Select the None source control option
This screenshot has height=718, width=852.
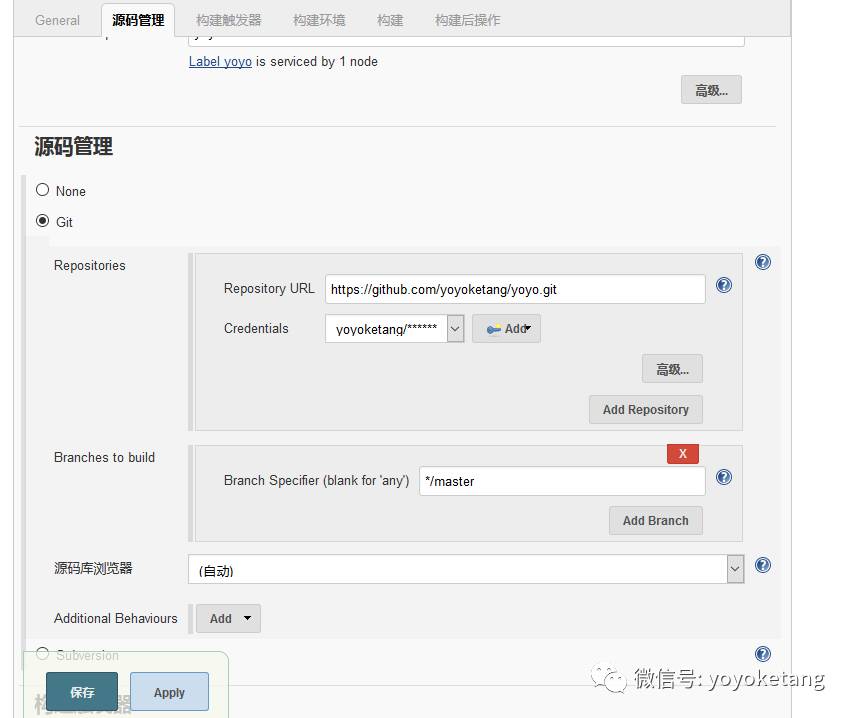pyautogui.click(x=42, y=190)
